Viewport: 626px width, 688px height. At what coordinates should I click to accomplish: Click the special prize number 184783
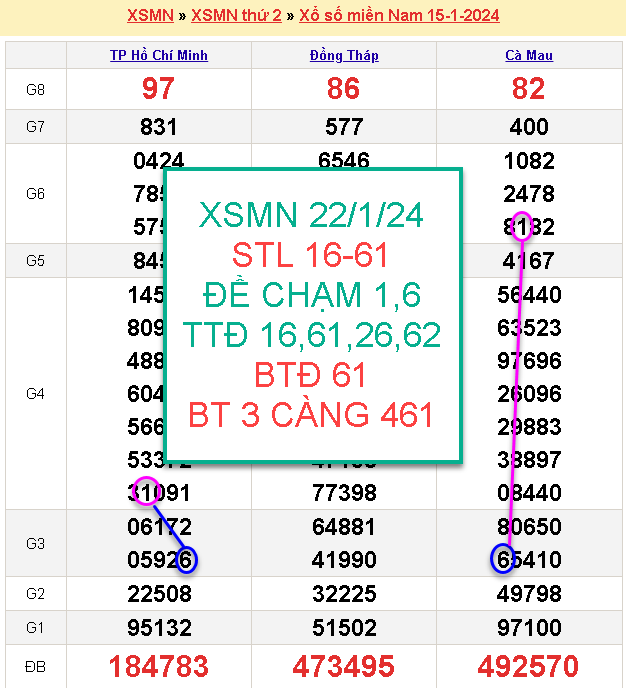click(159, 666)
